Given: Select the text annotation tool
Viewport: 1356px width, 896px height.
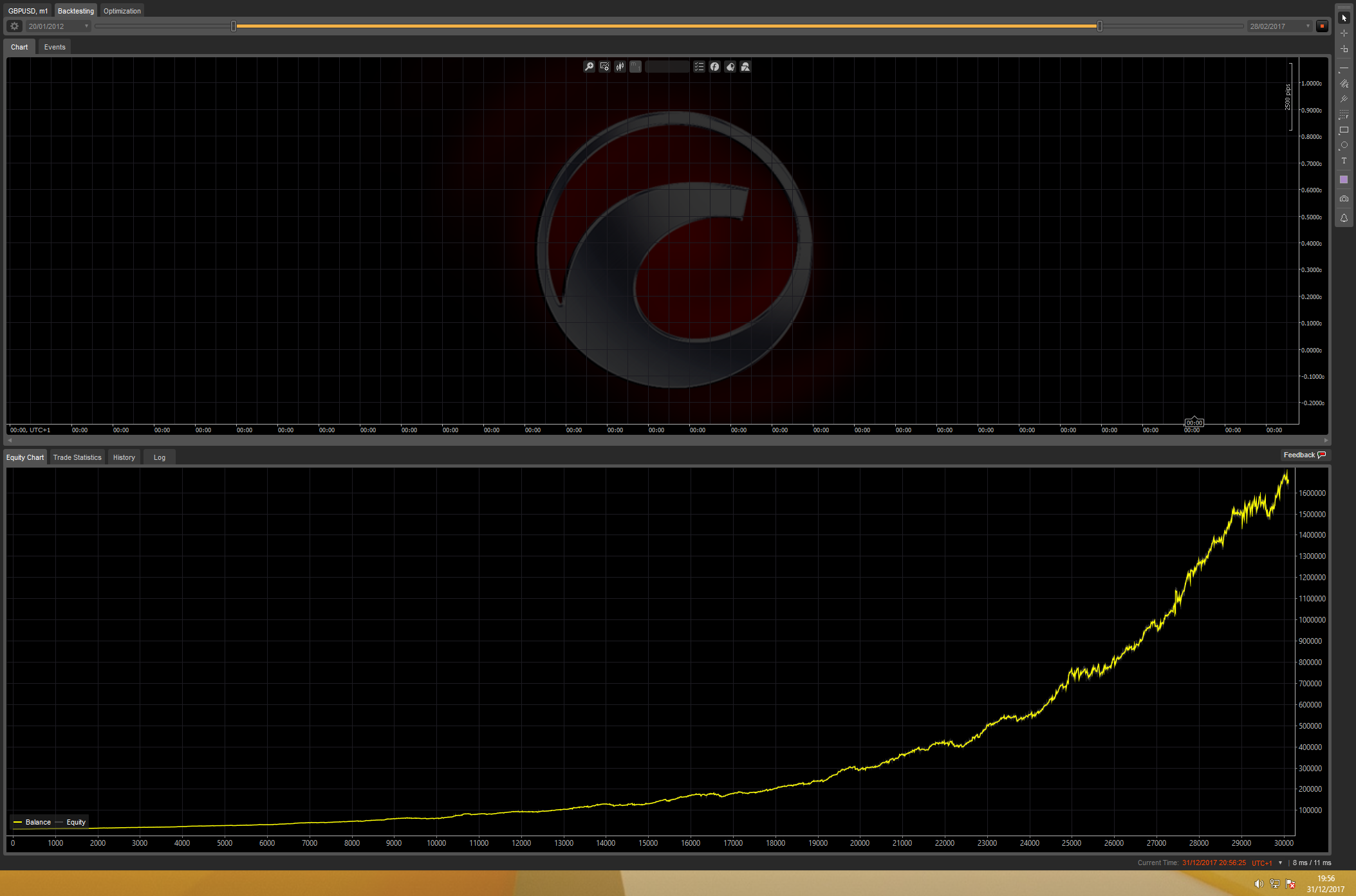Looking at the screenshot, I should pos(1344,161).
